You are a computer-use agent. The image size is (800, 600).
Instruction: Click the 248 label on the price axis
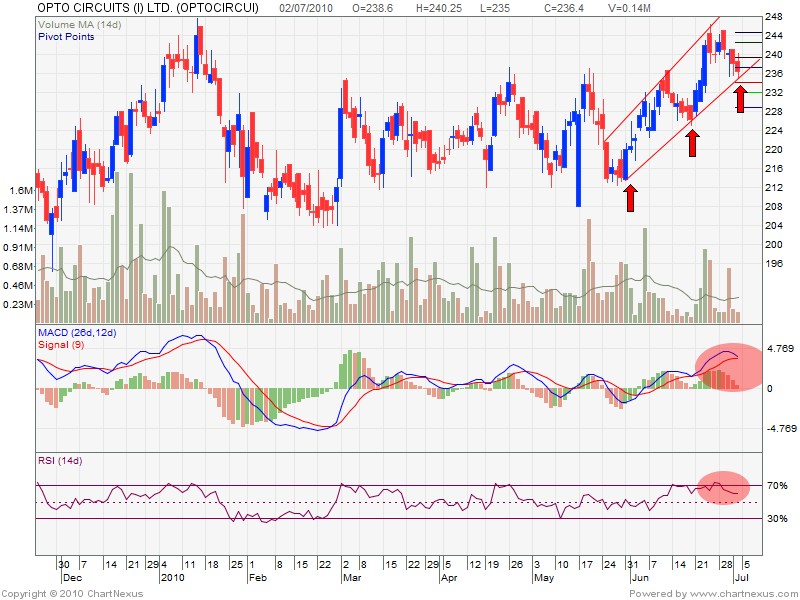773,17
